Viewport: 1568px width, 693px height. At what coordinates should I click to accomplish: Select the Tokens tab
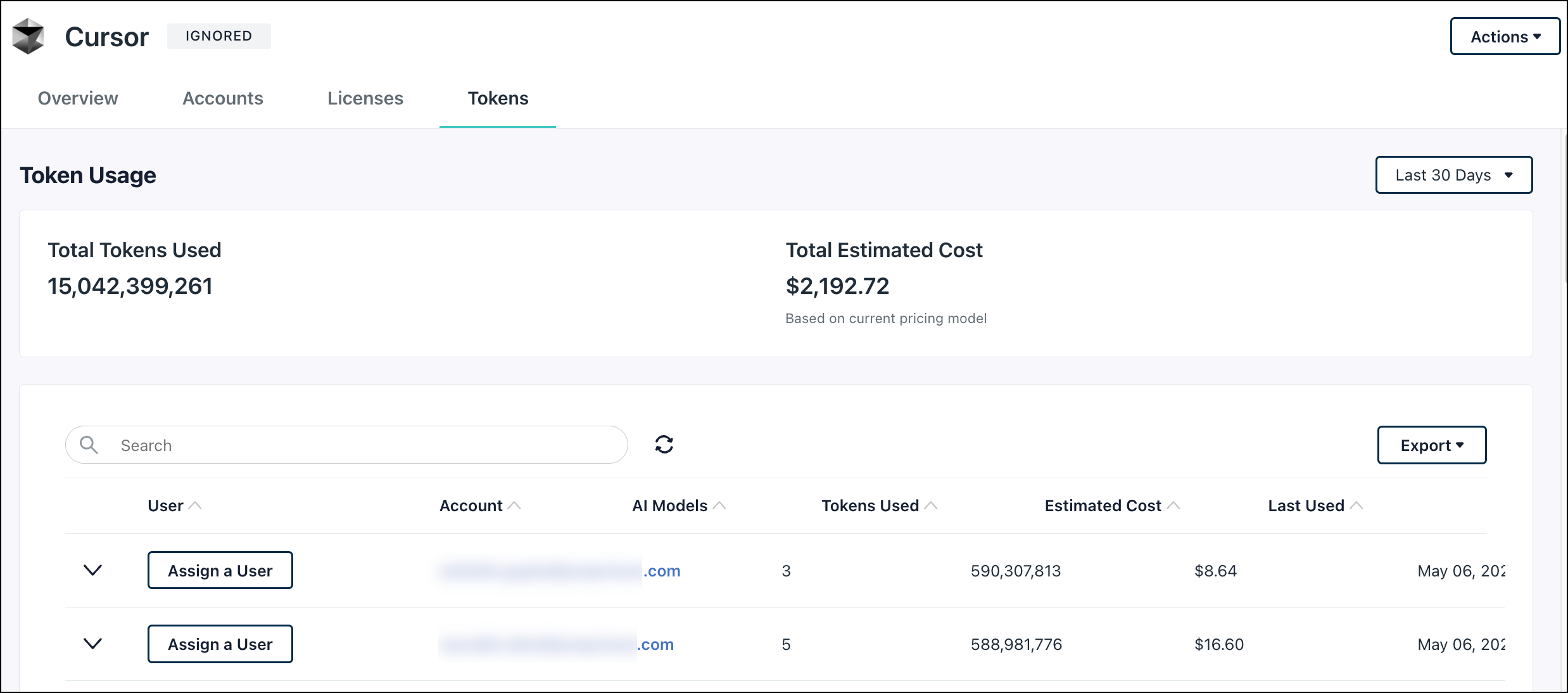(498, 98)
